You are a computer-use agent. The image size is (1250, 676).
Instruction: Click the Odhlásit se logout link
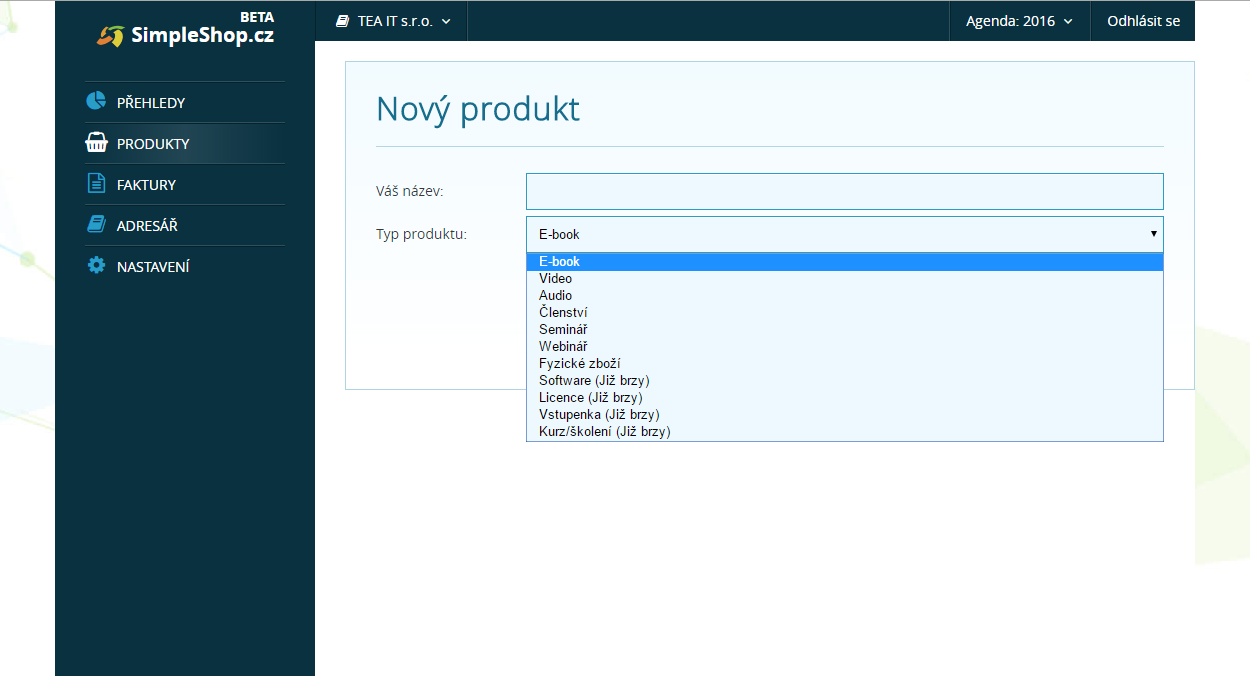coord(1143,20)
